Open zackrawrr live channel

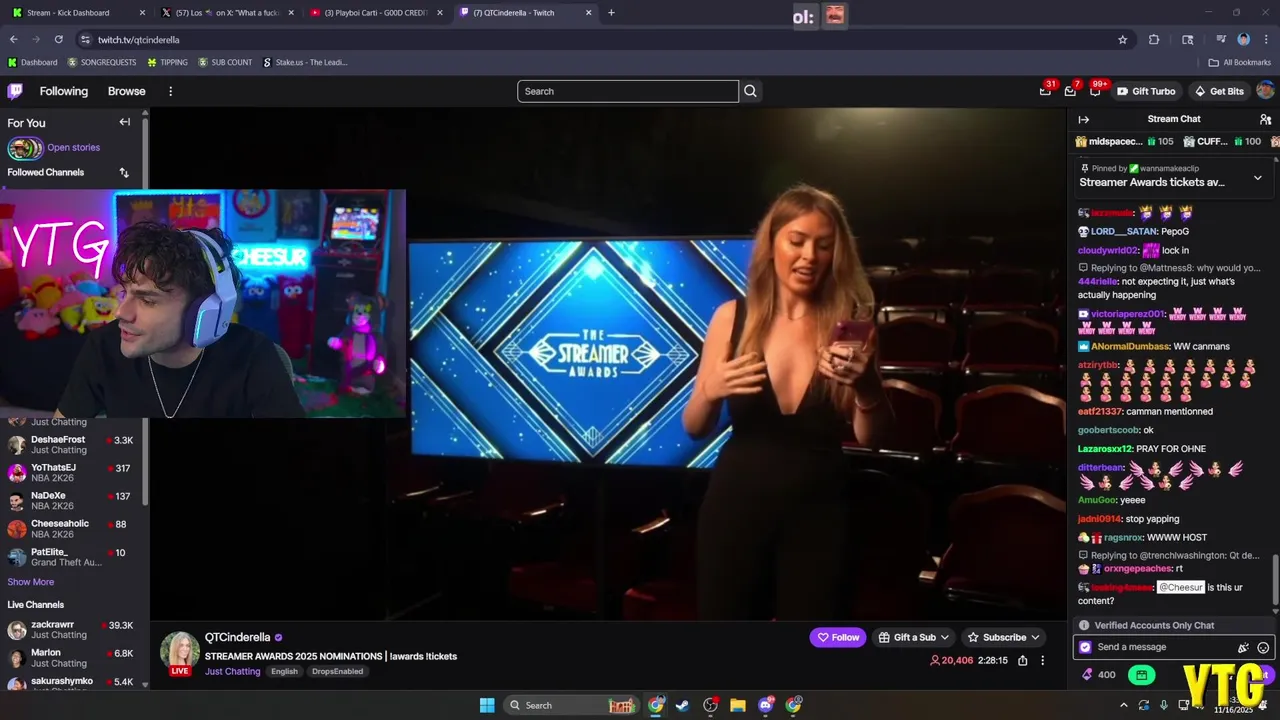[74, 630]
